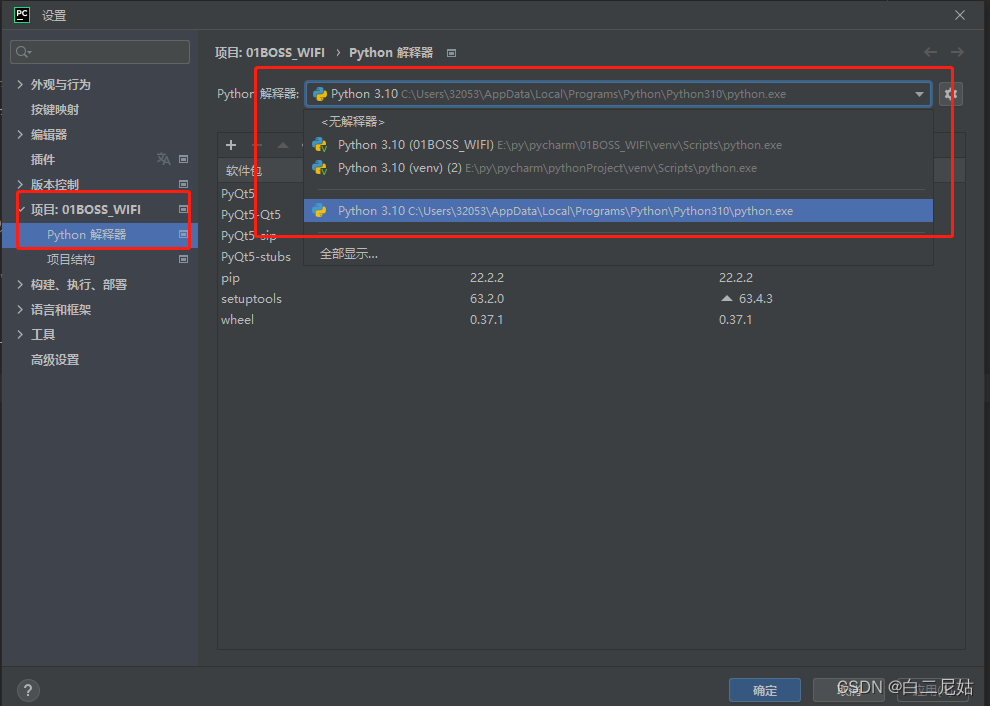Select the wheel package row
990x706 pixels.
point(591,320)
